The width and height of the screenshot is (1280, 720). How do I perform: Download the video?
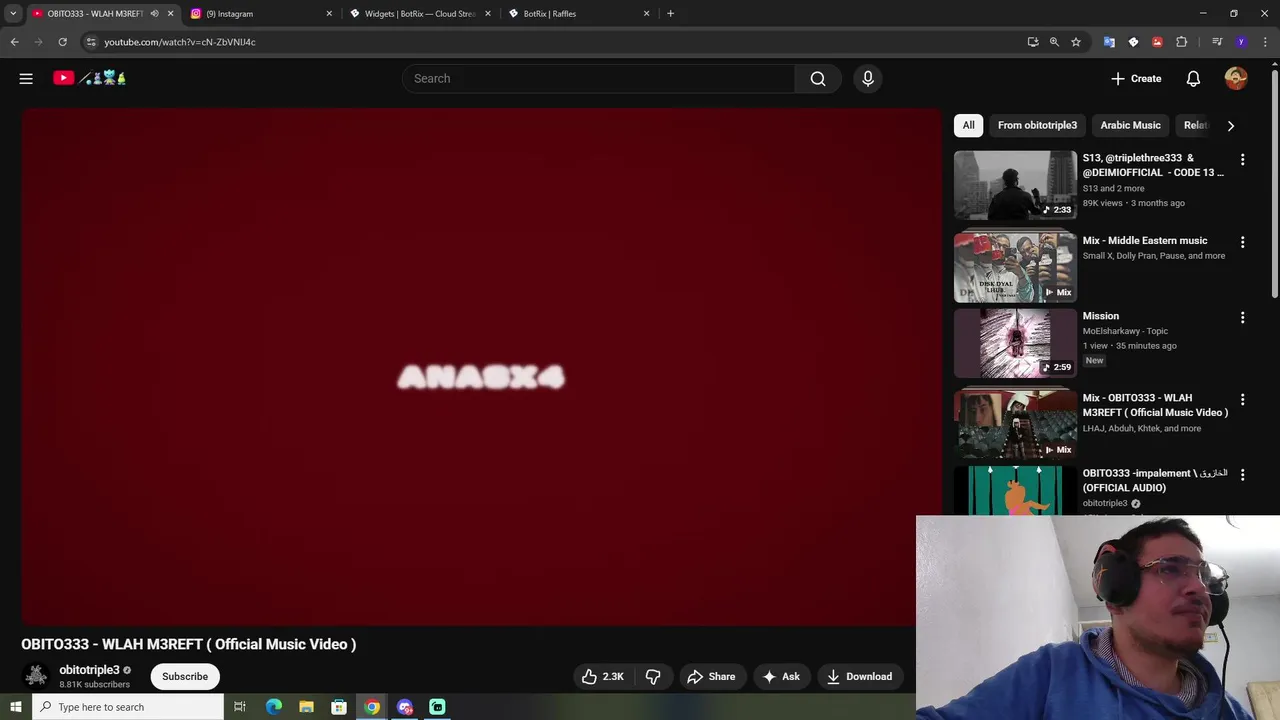860,677
